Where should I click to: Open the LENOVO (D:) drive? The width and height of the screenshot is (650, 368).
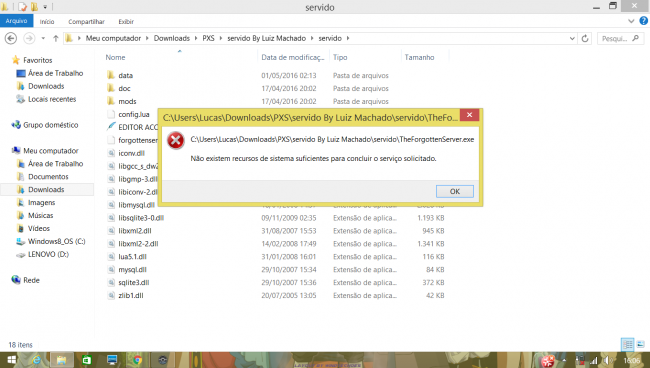click(x=48, y=254)
